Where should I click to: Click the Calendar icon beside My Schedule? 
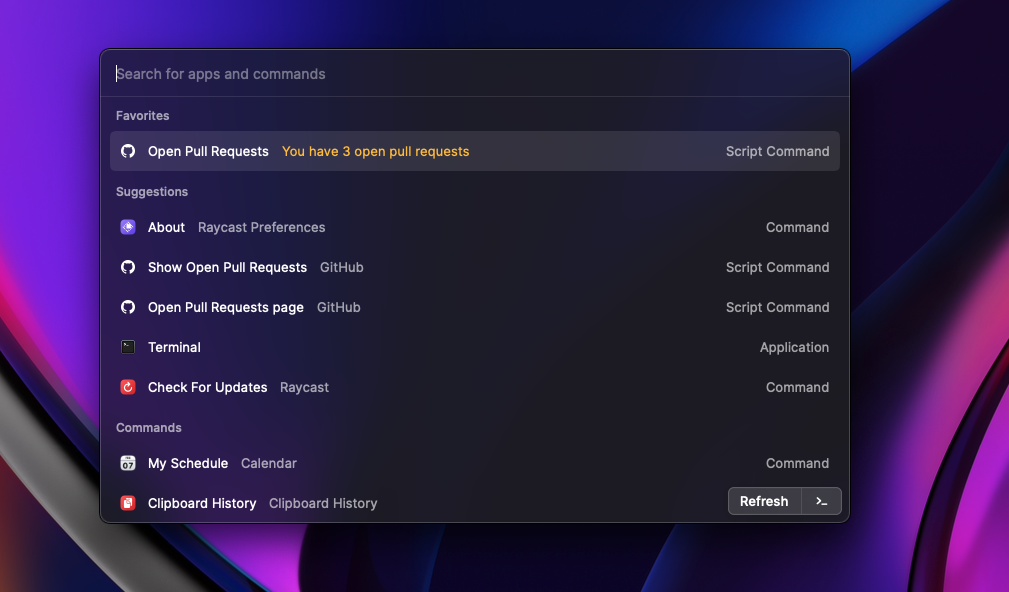(x=128, y=463)
